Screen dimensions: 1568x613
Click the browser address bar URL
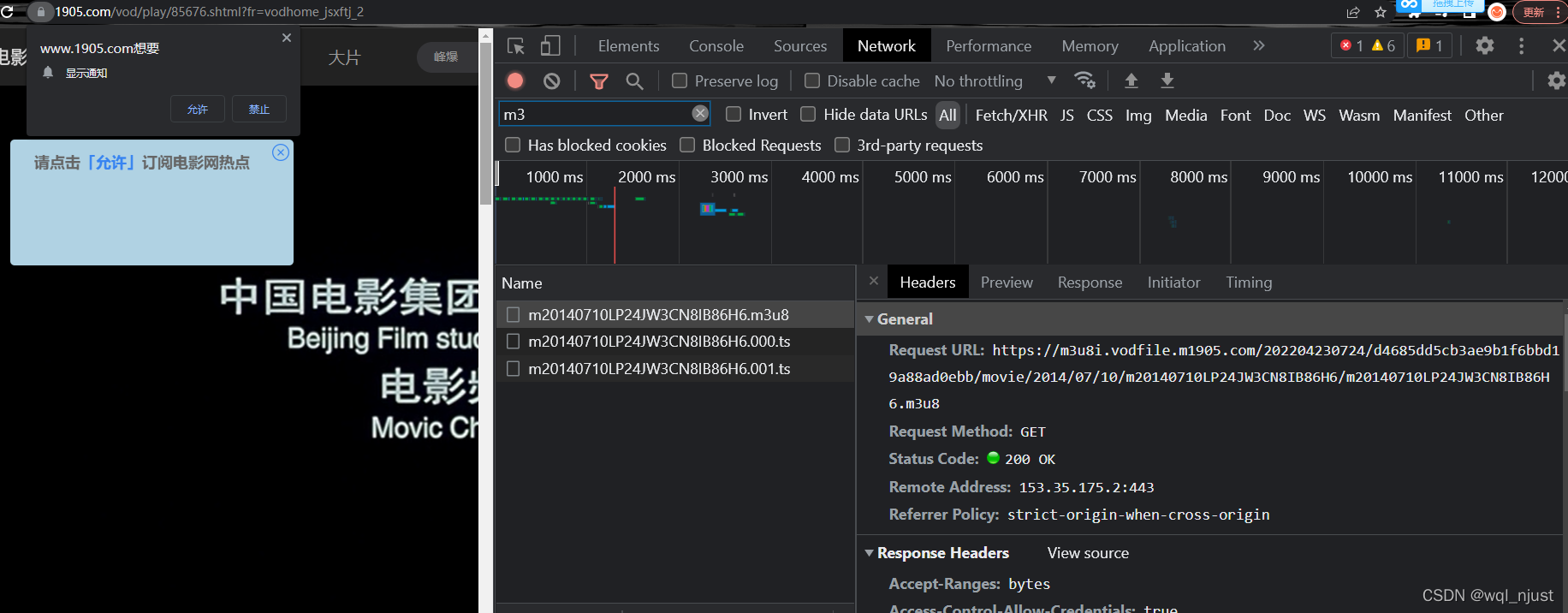(210, 12)
